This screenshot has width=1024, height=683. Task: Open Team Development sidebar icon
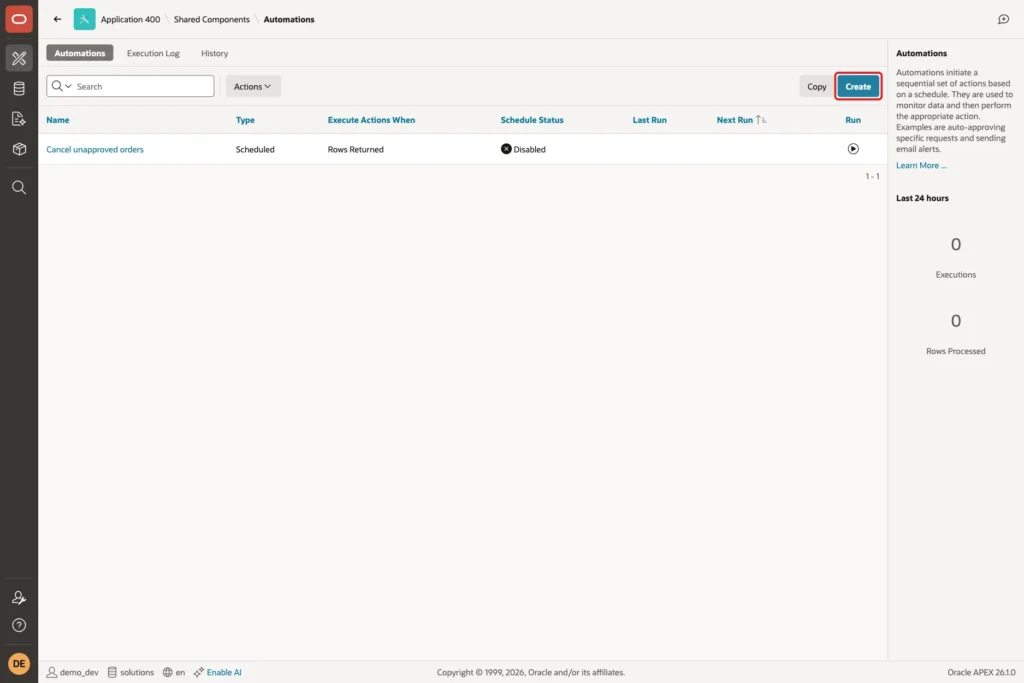tap(19, 119)
